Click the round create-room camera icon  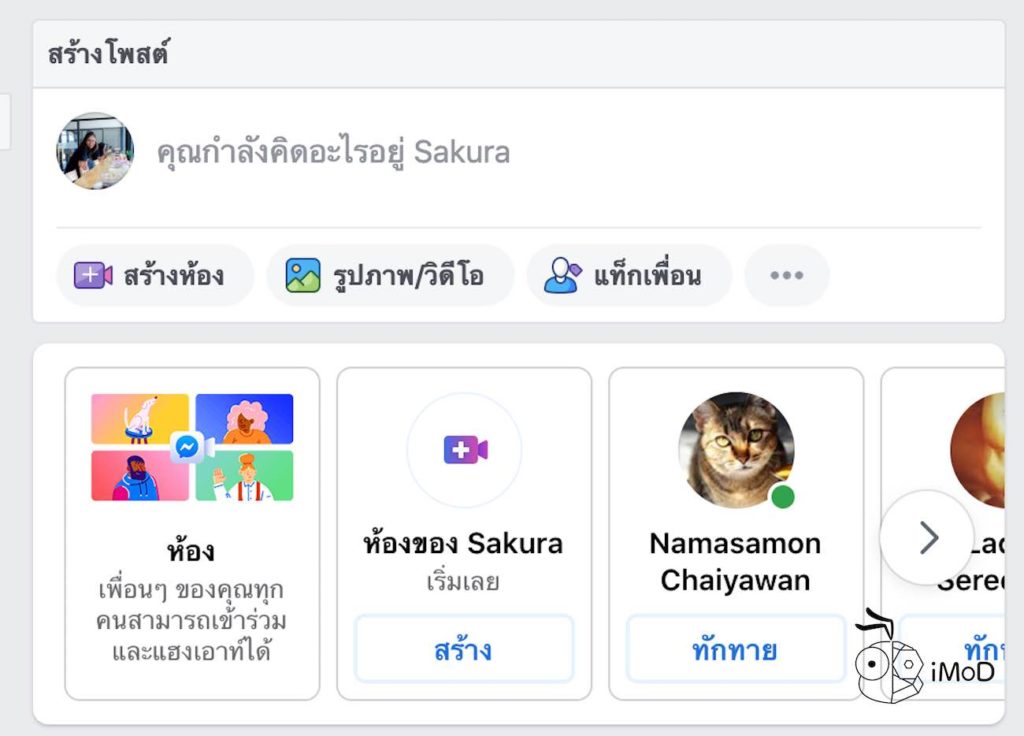point(464,450)
